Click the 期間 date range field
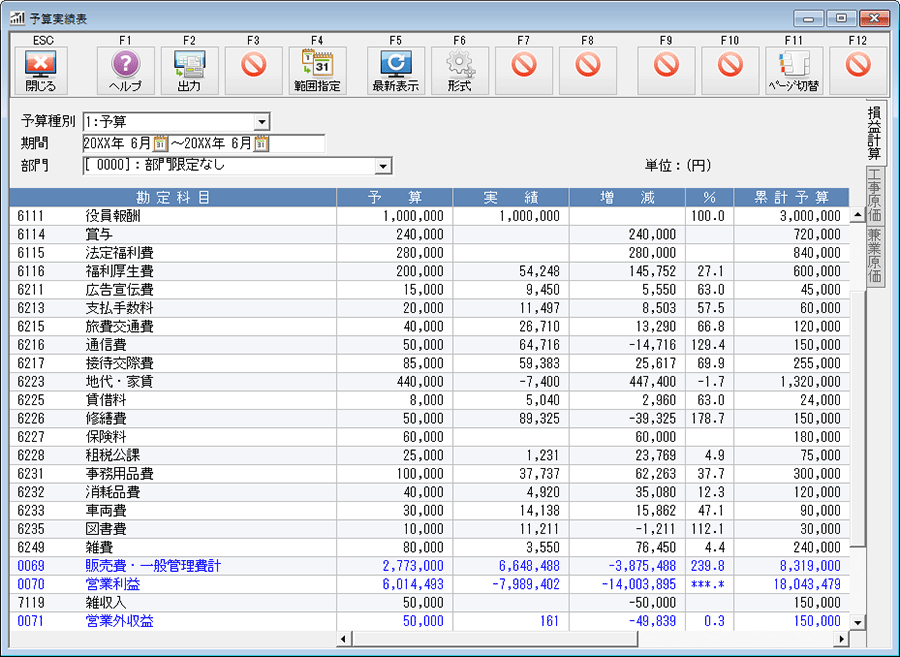 click(204, 143)
